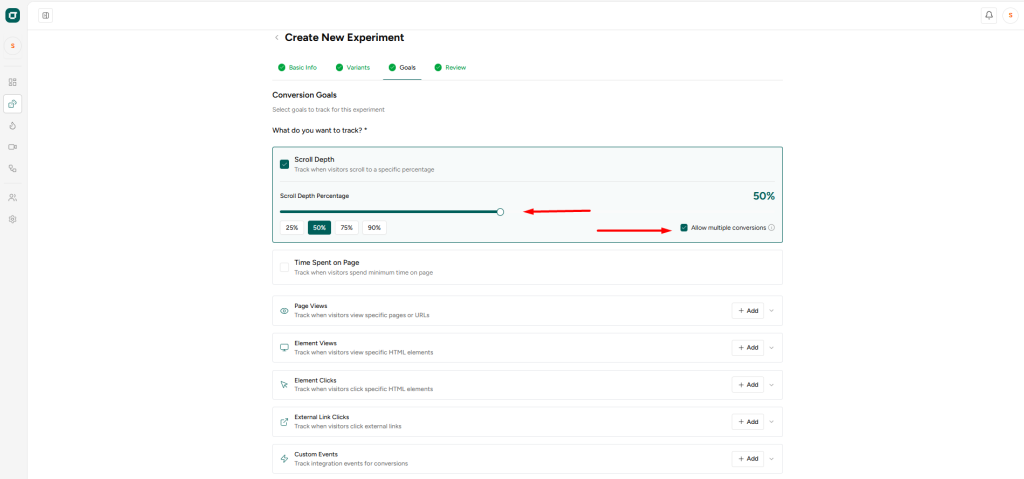The height and width of the screenshot is (479, 1024).
Task: Open user avatar menu top right
Action: click(1010, 15)
